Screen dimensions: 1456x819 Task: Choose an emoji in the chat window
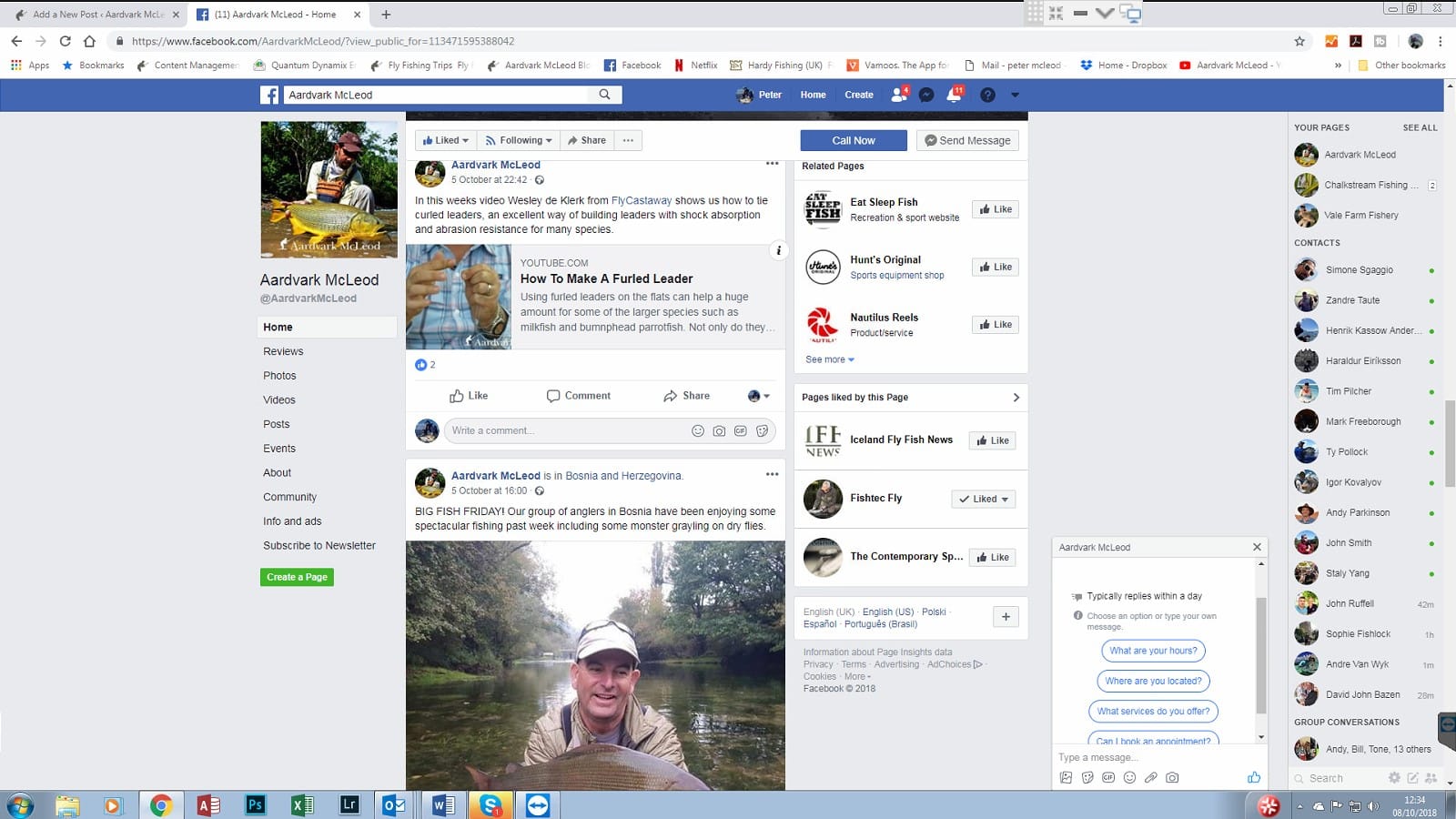[1129, 777]
